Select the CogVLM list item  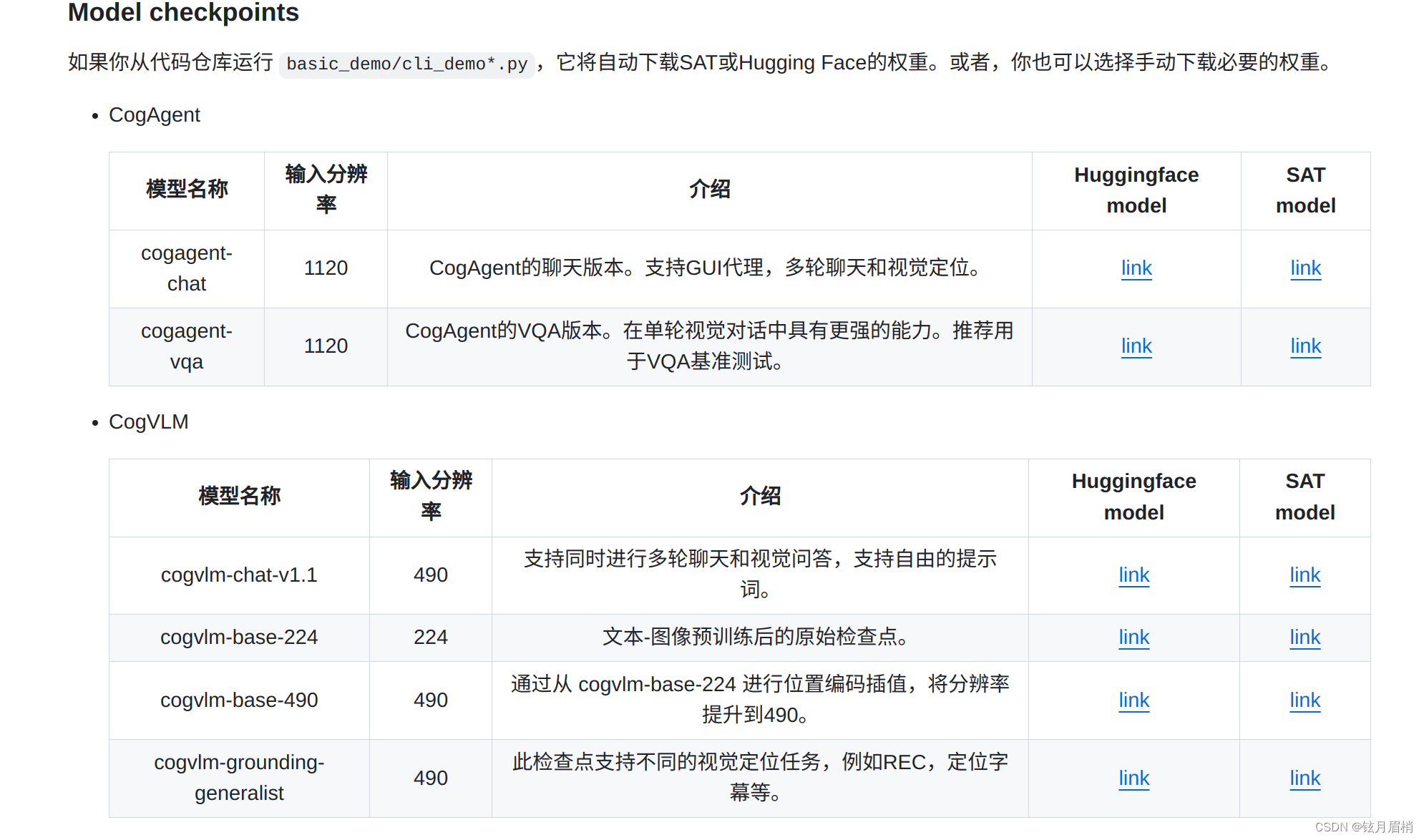coord(147,421)
